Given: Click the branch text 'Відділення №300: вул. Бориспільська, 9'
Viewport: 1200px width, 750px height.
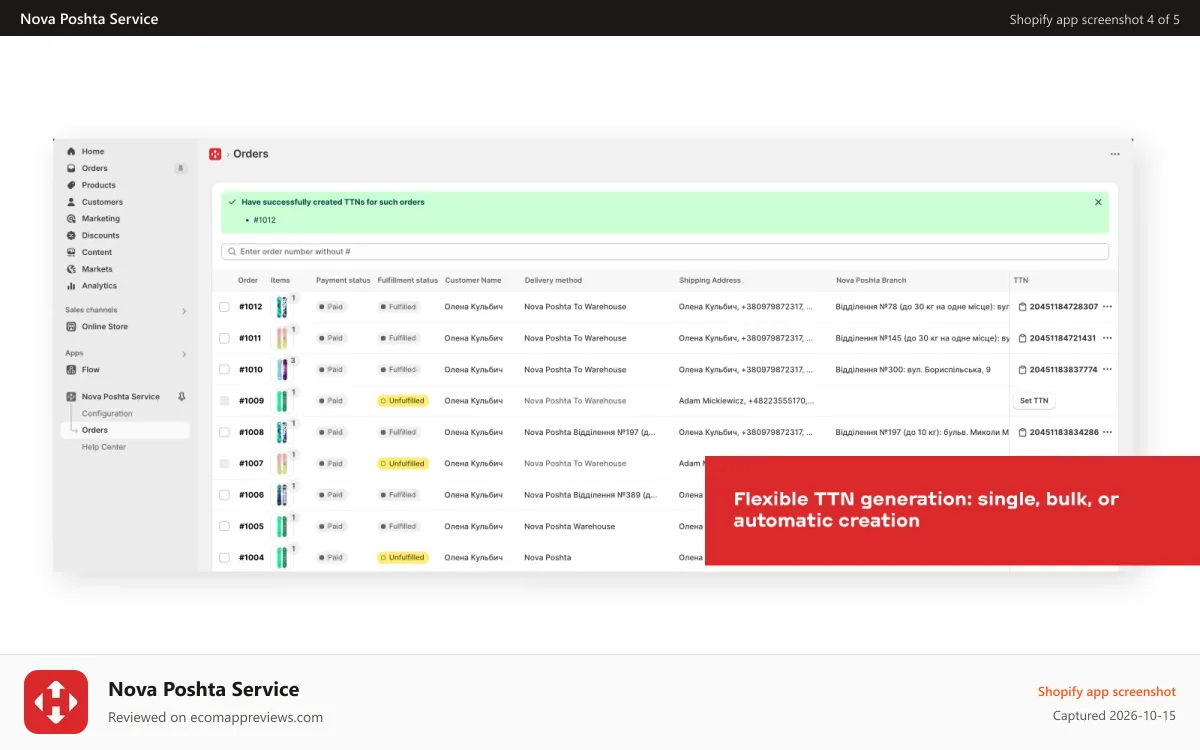Looking at the screenshot, I should tap(913, 370).
